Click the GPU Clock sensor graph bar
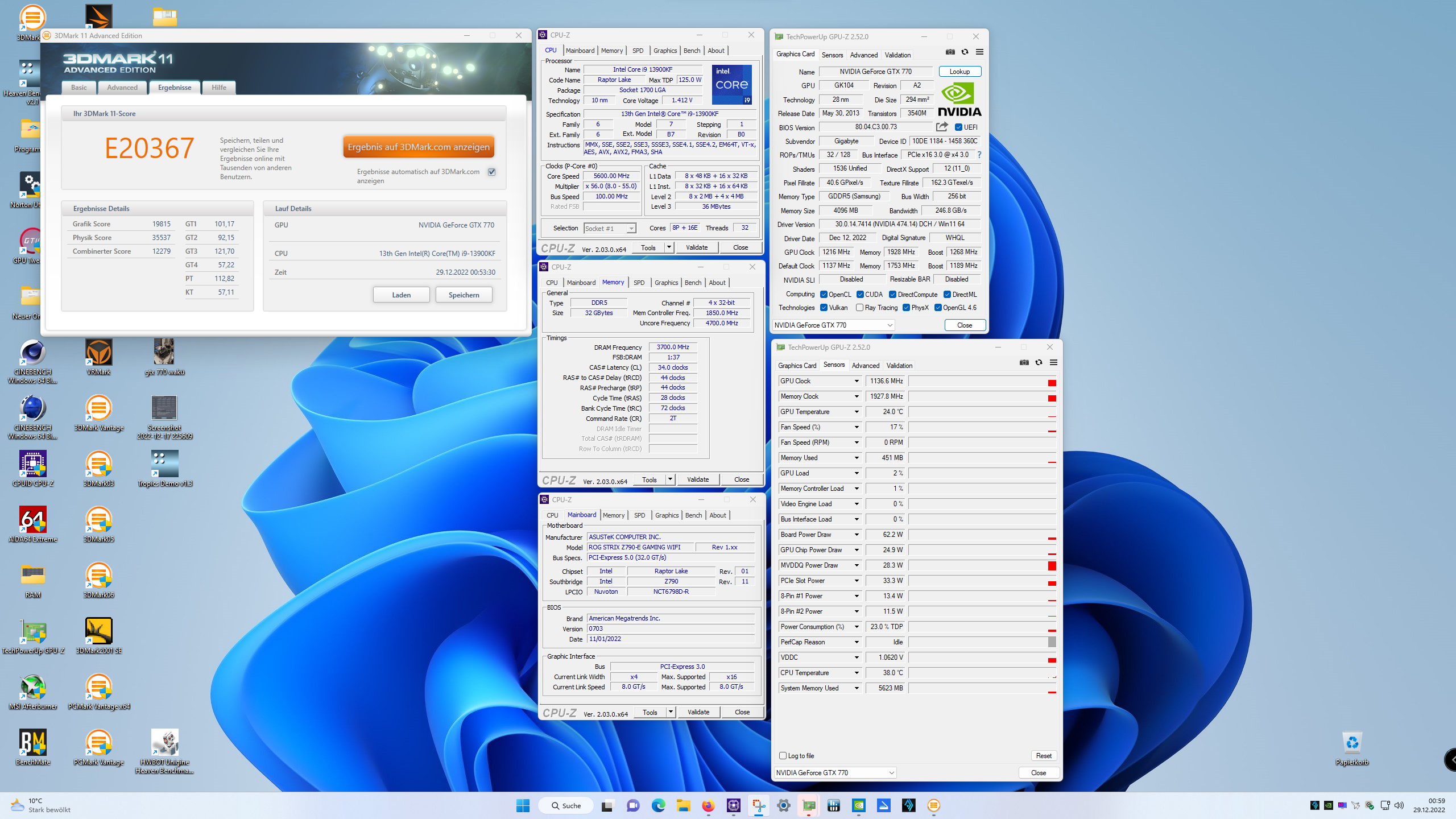The width and height of the screenshot is (1456, 819). [982, 381]
